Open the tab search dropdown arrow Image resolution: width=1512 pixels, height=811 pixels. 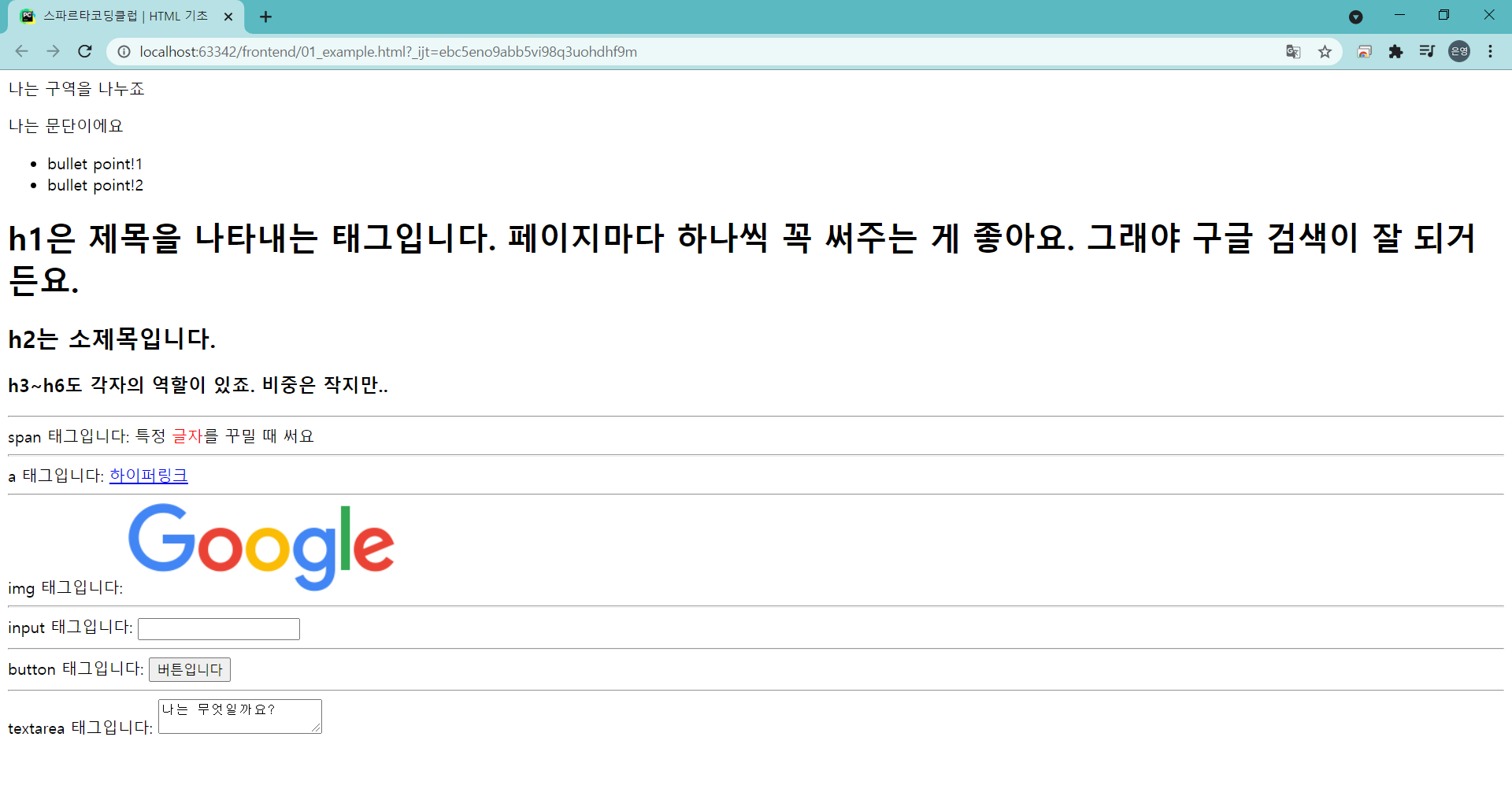(x=1355, y=17)
